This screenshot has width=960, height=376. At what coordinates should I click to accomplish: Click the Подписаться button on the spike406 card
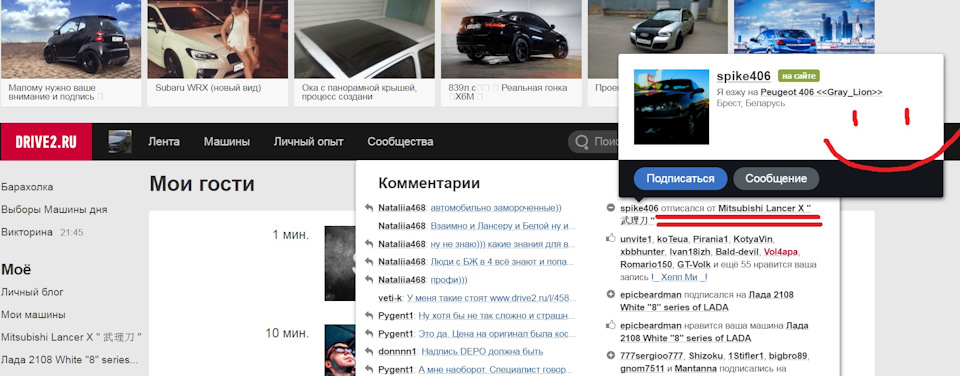(680, 179)
